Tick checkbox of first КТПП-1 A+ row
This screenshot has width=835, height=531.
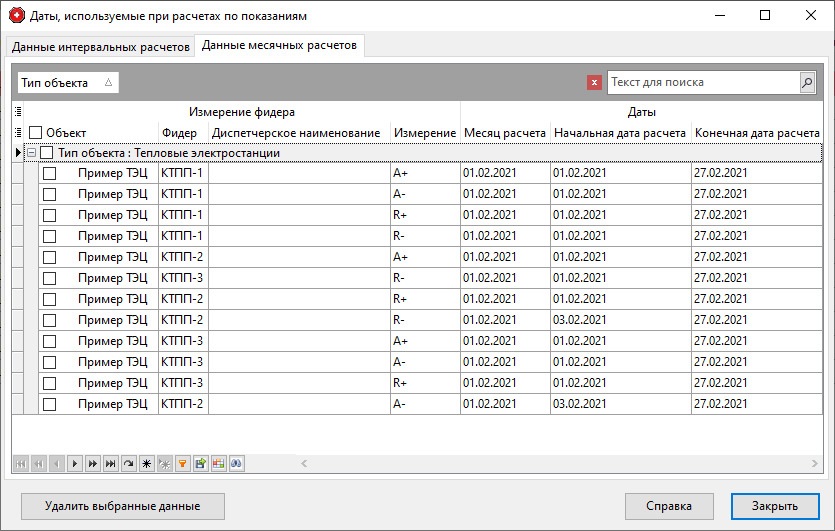click(x=49, y=173)
